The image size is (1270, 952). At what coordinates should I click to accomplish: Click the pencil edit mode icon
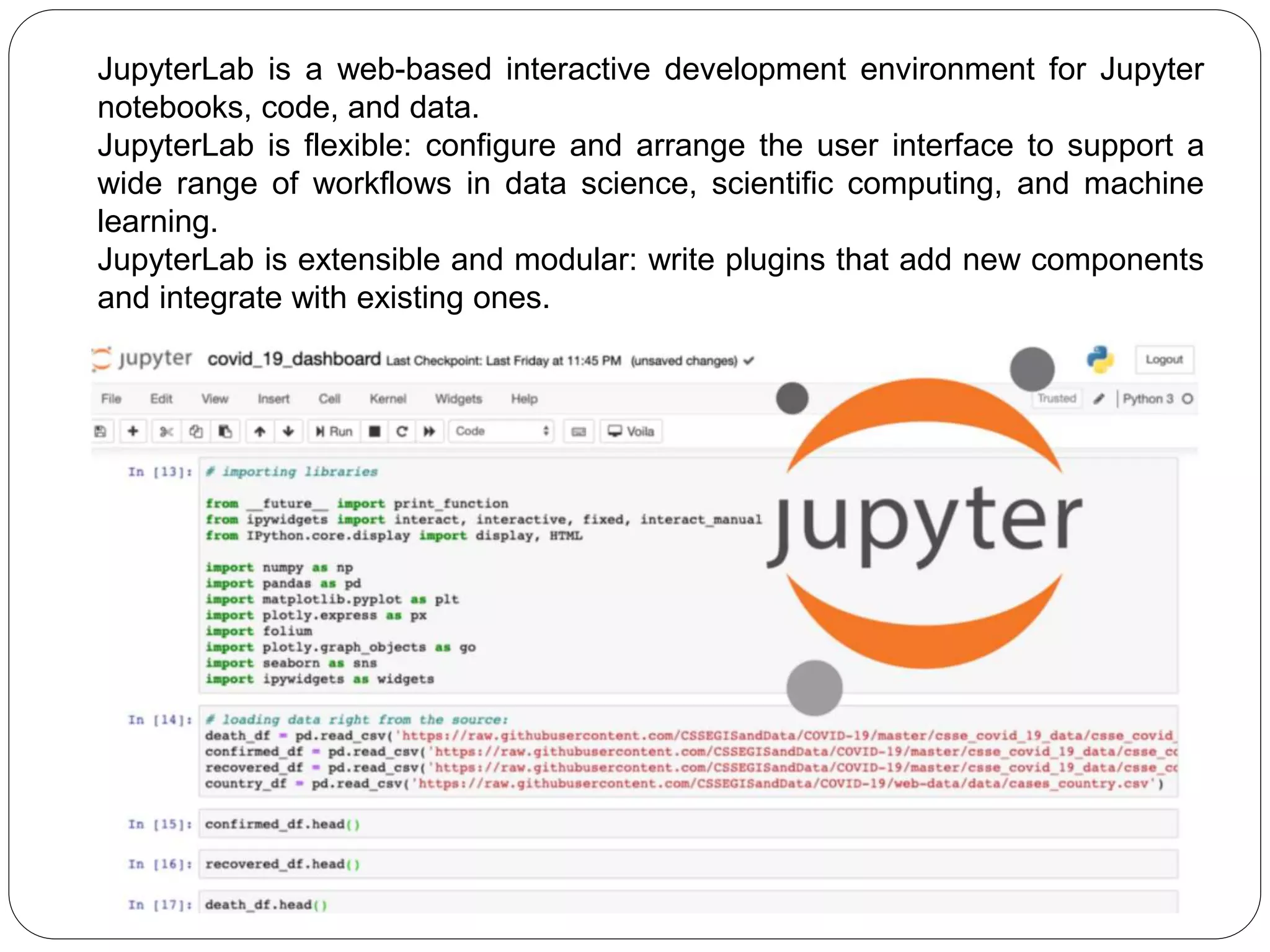[1099, 399]
